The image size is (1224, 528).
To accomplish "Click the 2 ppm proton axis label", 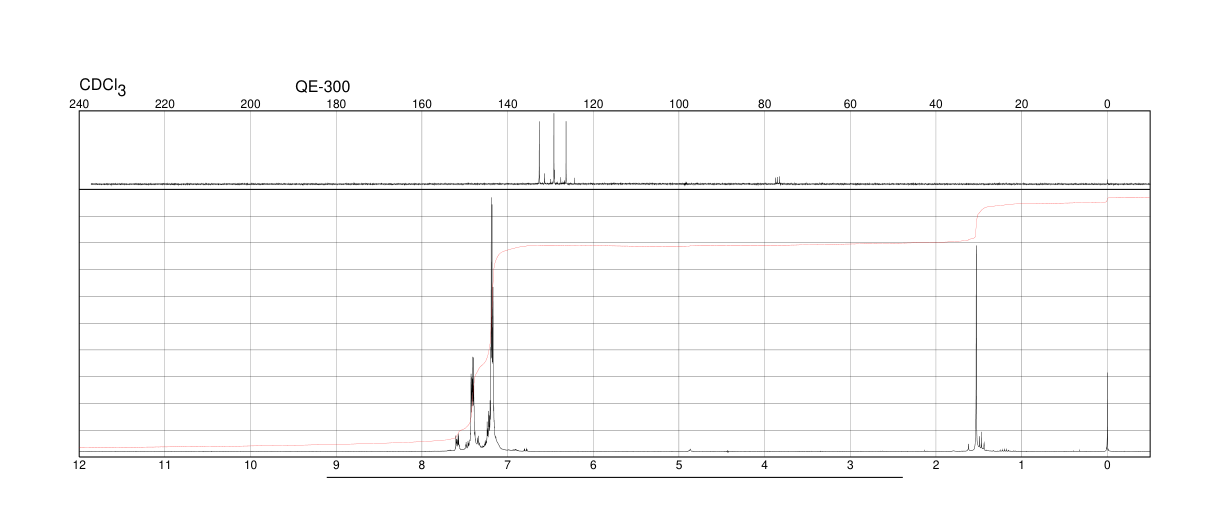I will [x=936, y=465].
